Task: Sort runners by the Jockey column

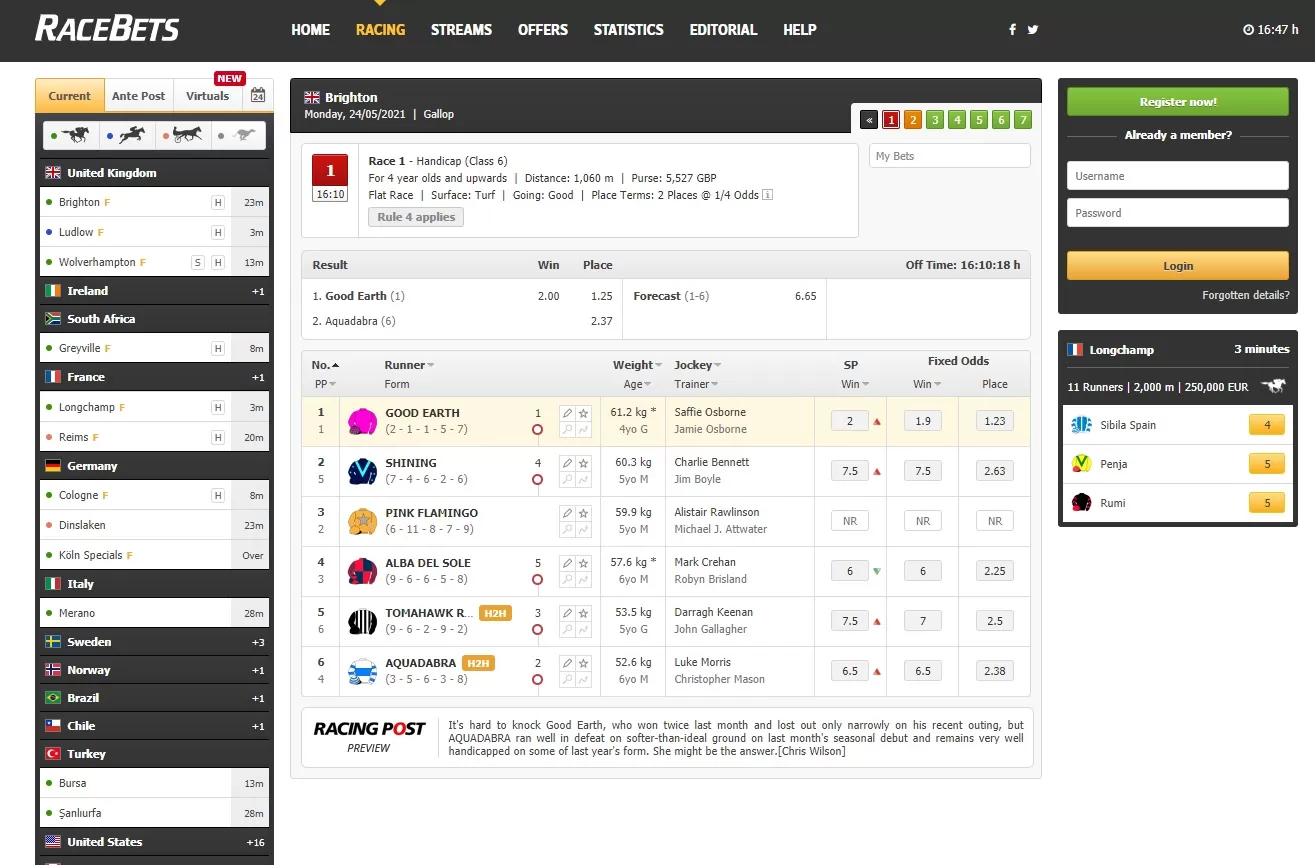Action: [698, 365]
